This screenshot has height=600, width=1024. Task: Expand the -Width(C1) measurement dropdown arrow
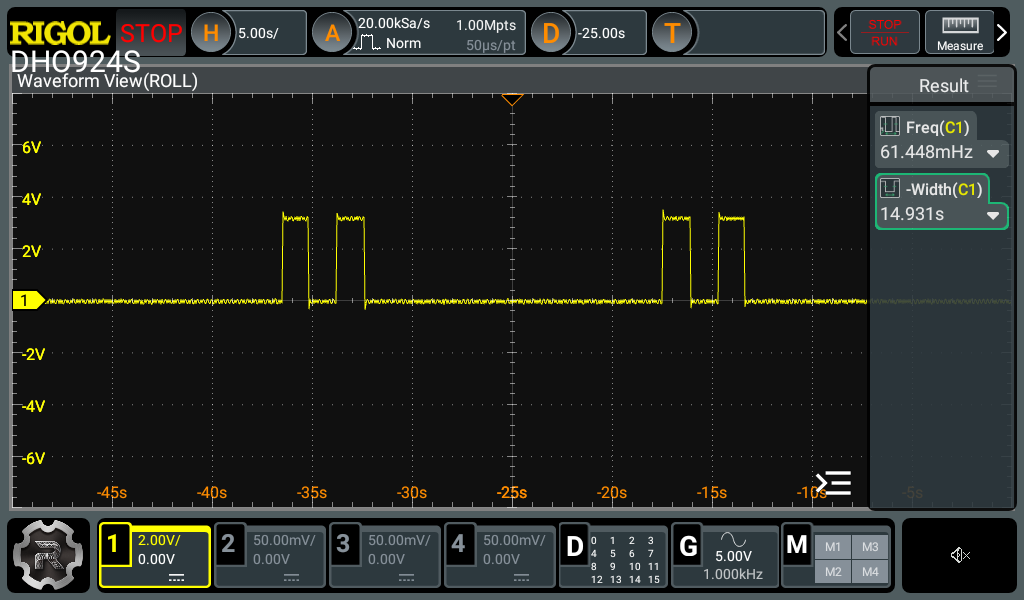click(x=993, y=215)
